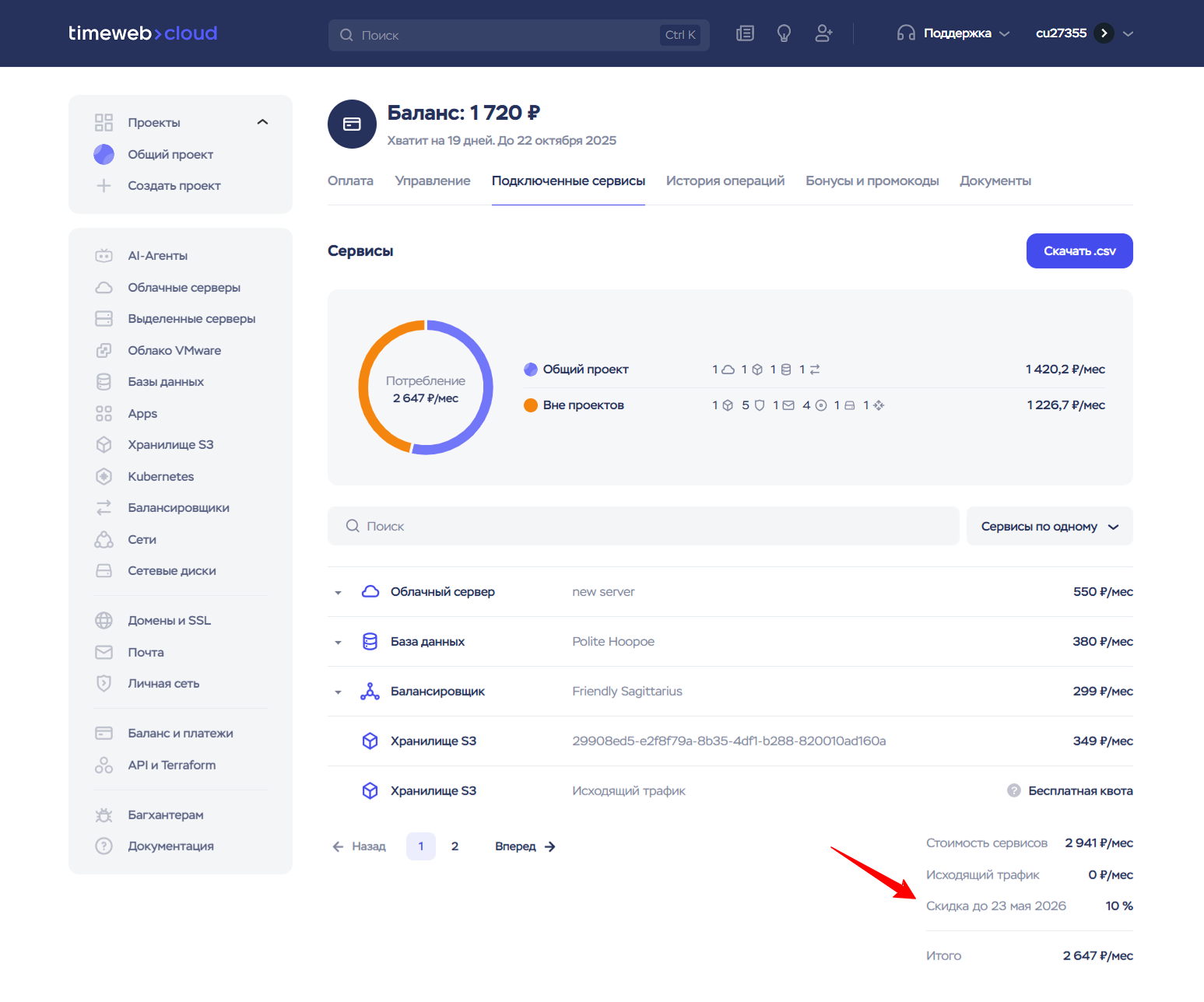Go to page 2 of services

pos(455,846)
